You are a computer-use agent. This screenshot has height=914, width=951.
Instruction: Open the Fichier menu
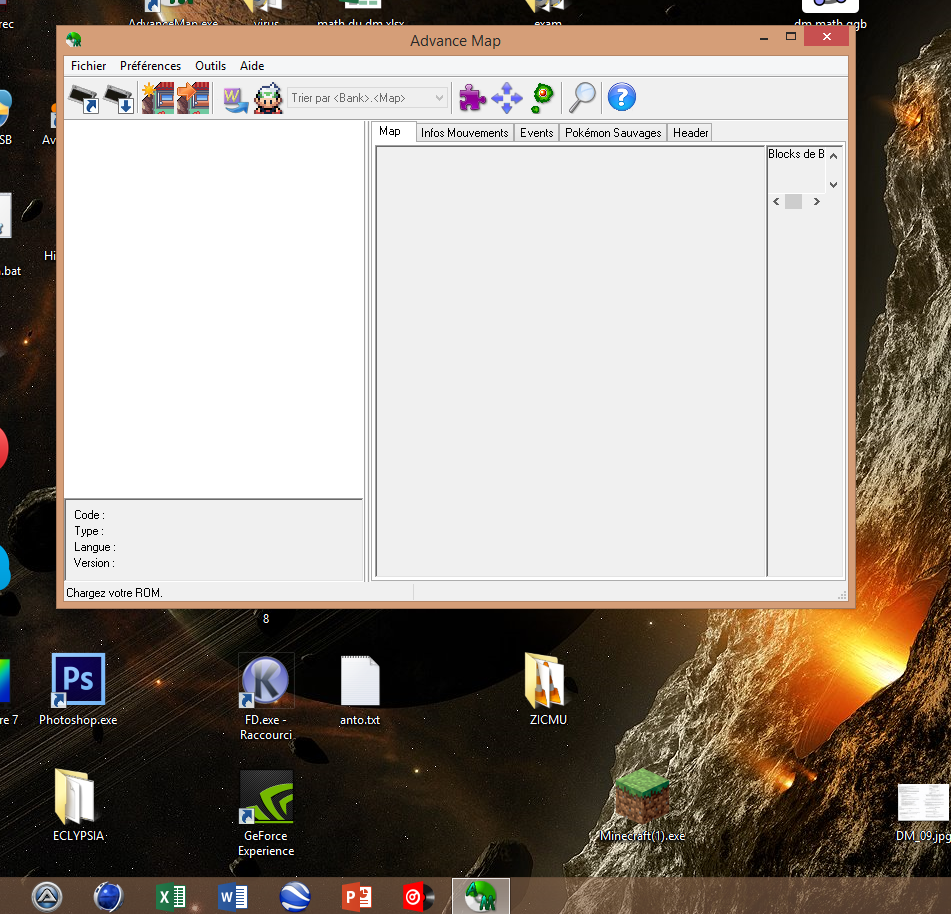(x=88, y=66)
